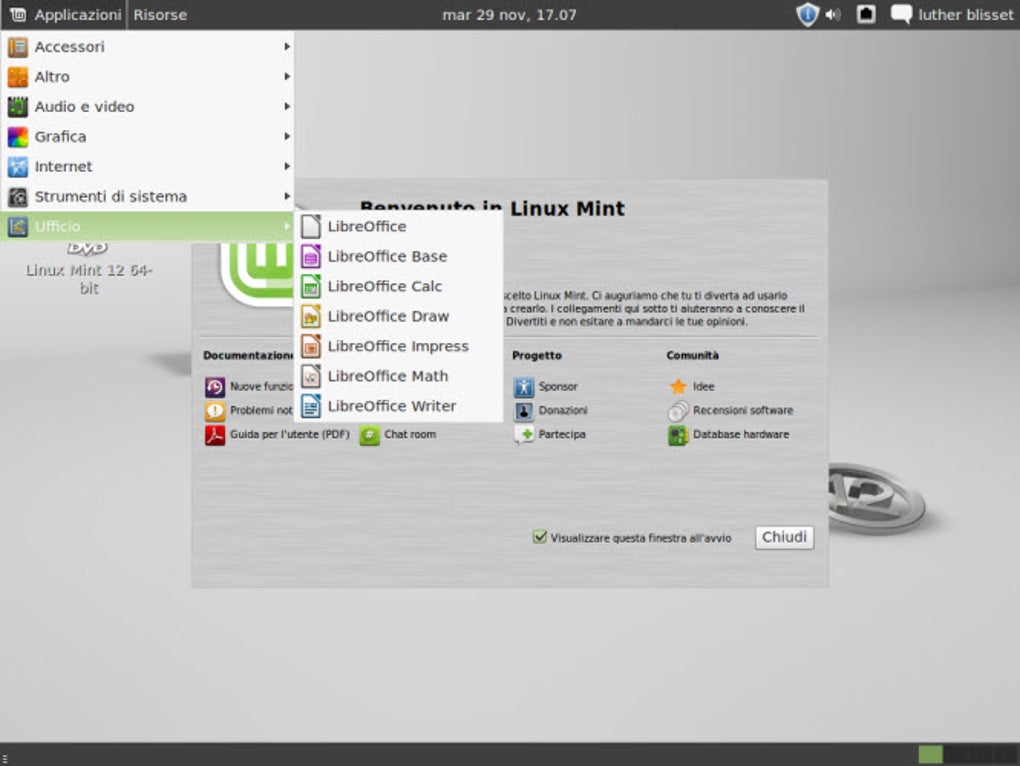Click the Internet category icon
The width and height of the screenshot is (1020, 766).
[x=18, y=166]
